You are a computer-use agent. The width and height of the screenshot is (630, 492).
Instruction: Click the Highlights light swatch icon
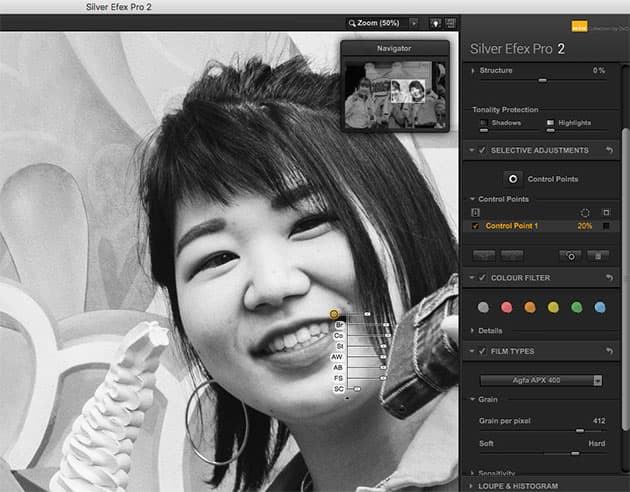coord(550,122)
